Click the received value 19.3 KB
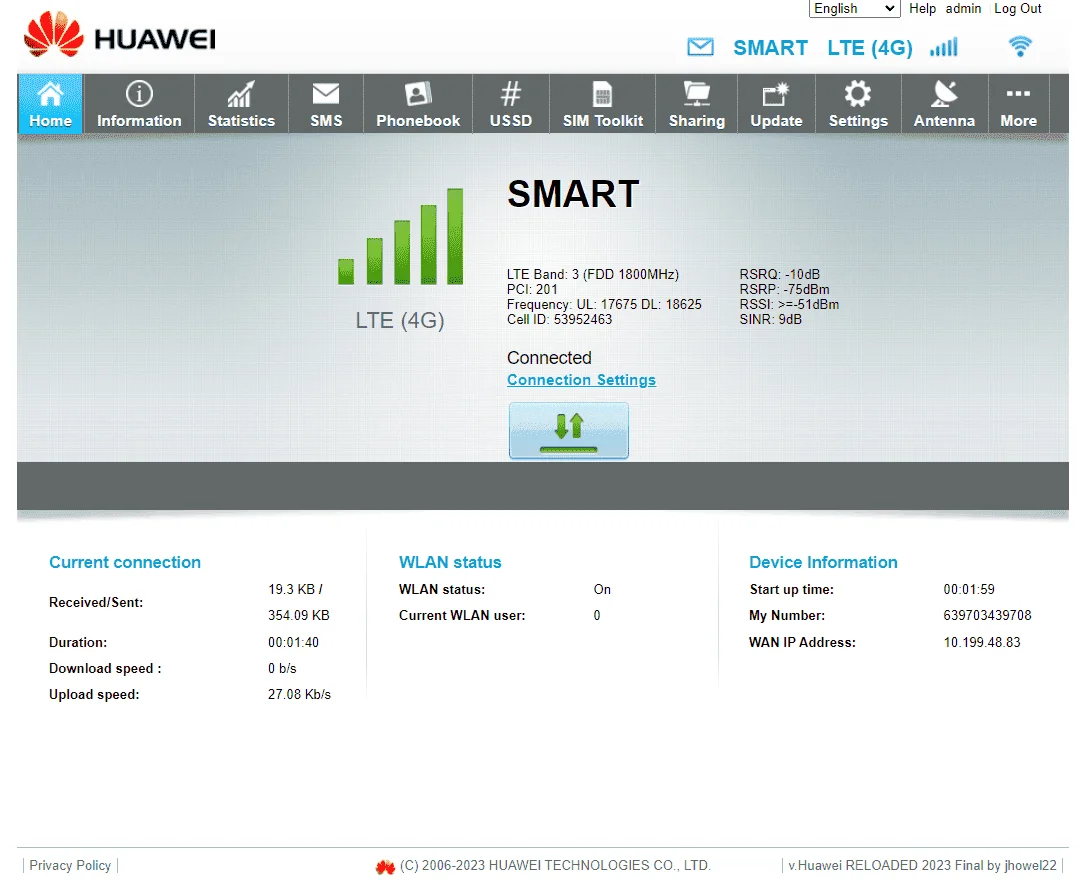This screenshot has width=1081, height=887. click(x=291, y=589)
